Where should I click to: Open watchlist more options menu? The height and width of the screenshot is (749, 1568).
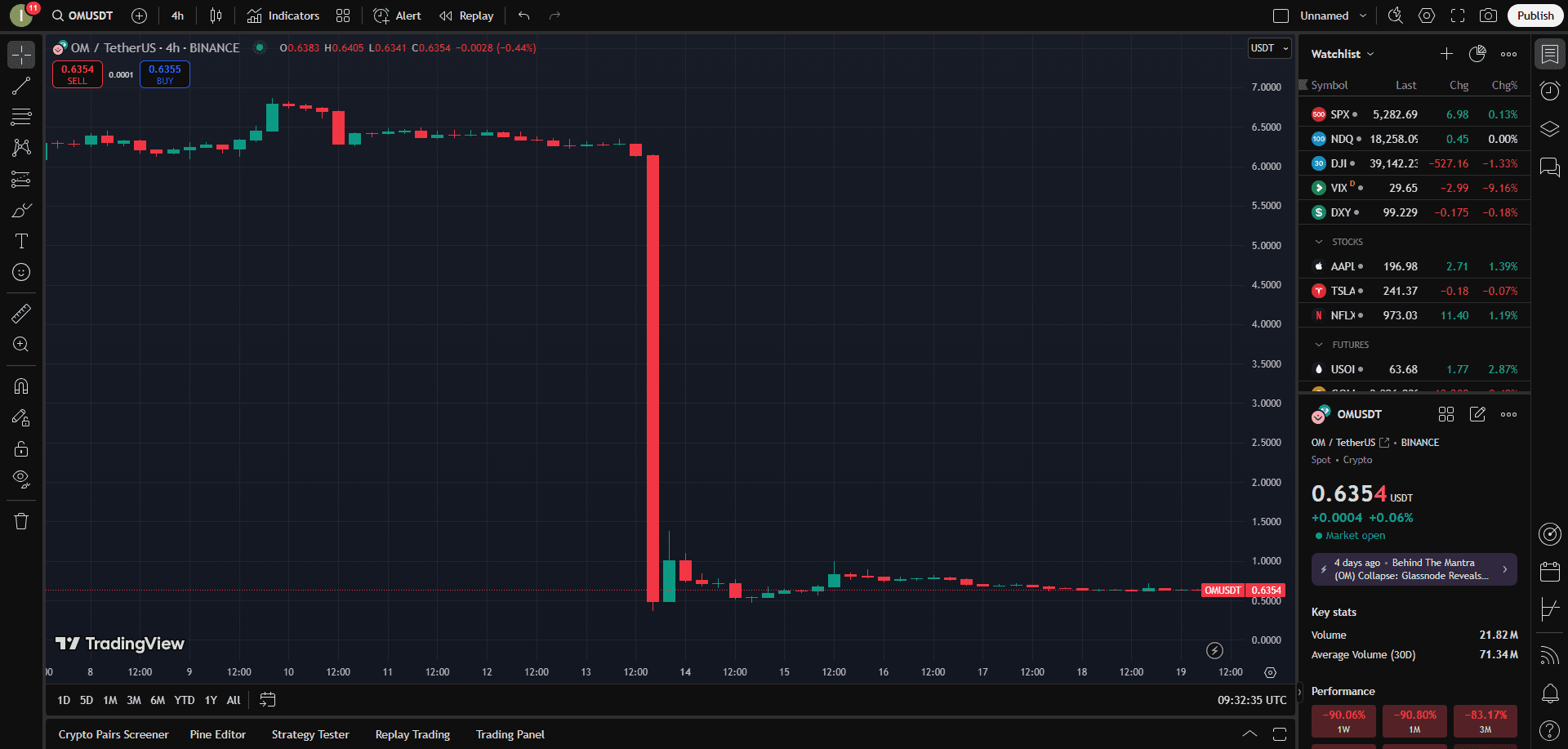tap(1508, 54)
